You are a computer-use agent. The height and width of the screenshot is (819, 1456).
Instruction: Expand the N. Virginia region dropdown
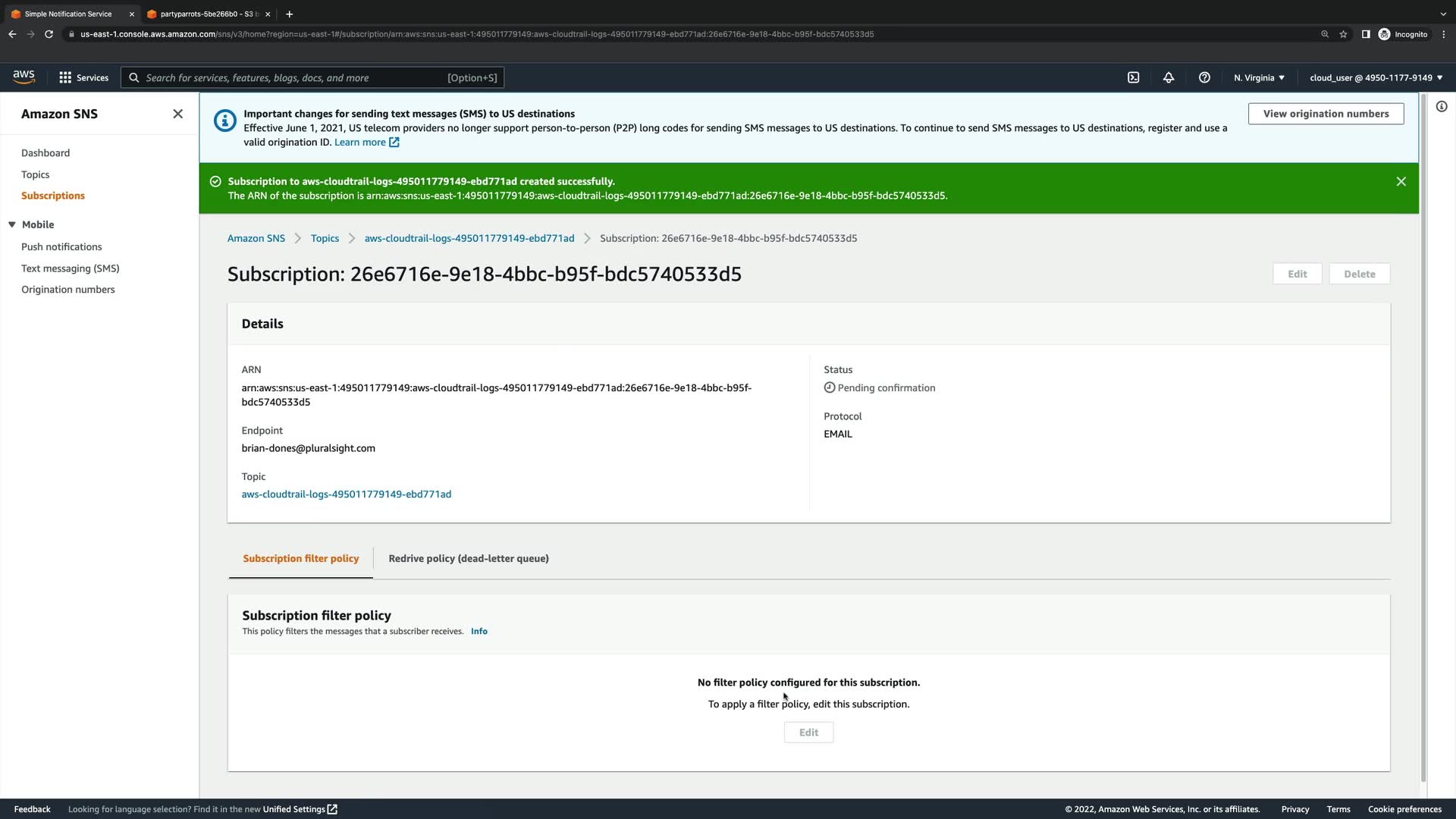[x=1259, y=77]
